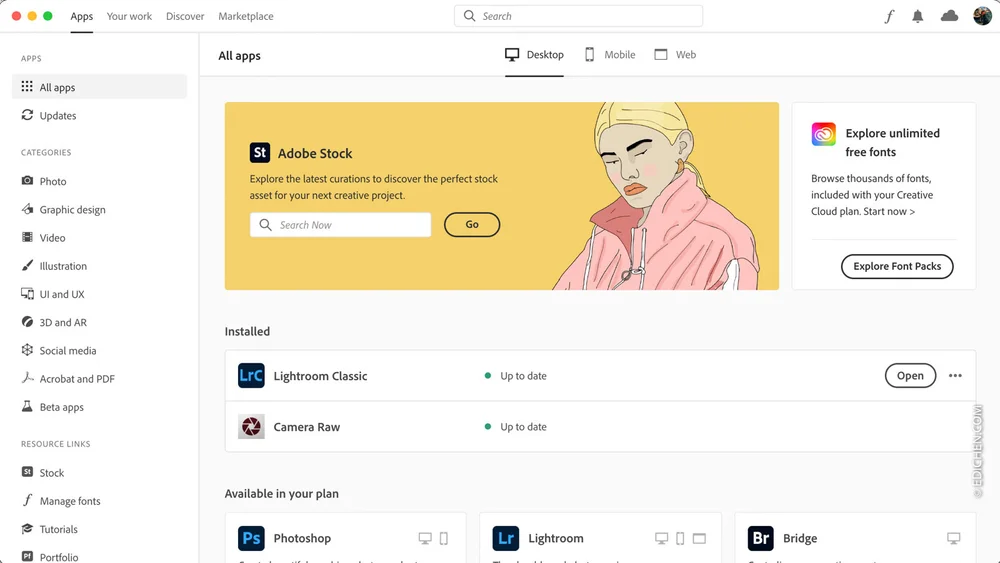Open the user profile avatar
The height and width of the screenshot is (563, 1000).
pyautogui.click(x=982, y=16)
